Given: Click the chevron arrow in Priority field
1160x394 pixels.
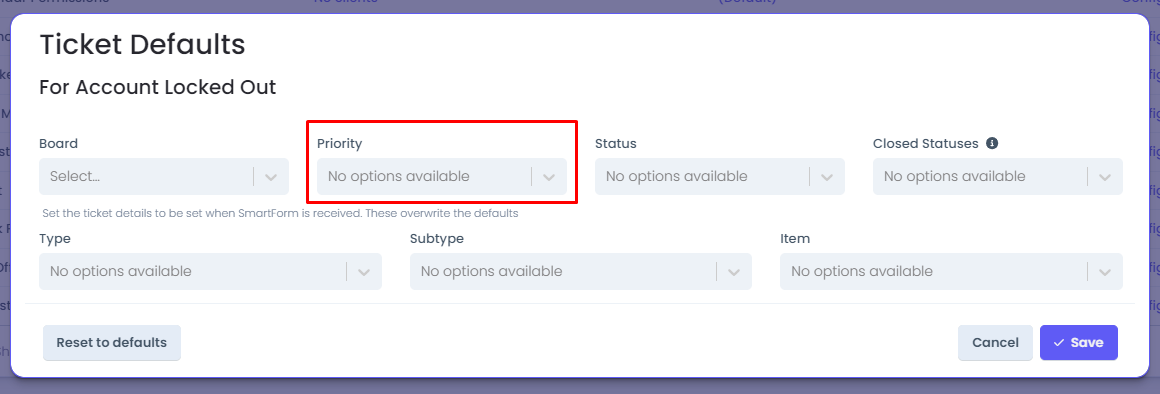Looking at the screenshot, I should click(549, 177).
